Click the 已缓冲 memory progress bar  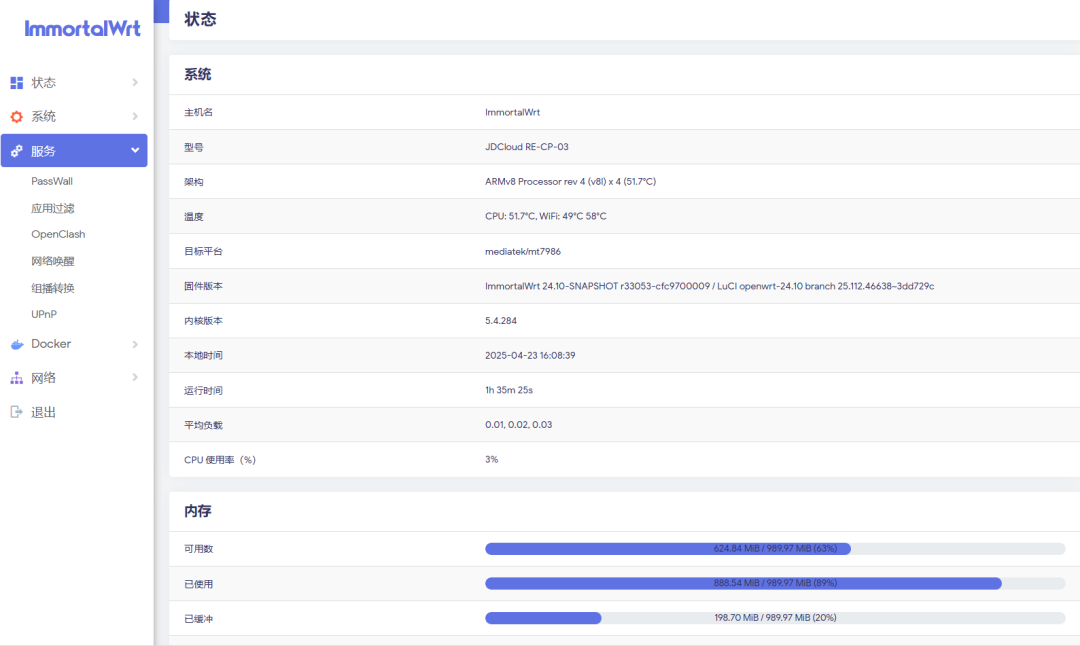(775, 618)
